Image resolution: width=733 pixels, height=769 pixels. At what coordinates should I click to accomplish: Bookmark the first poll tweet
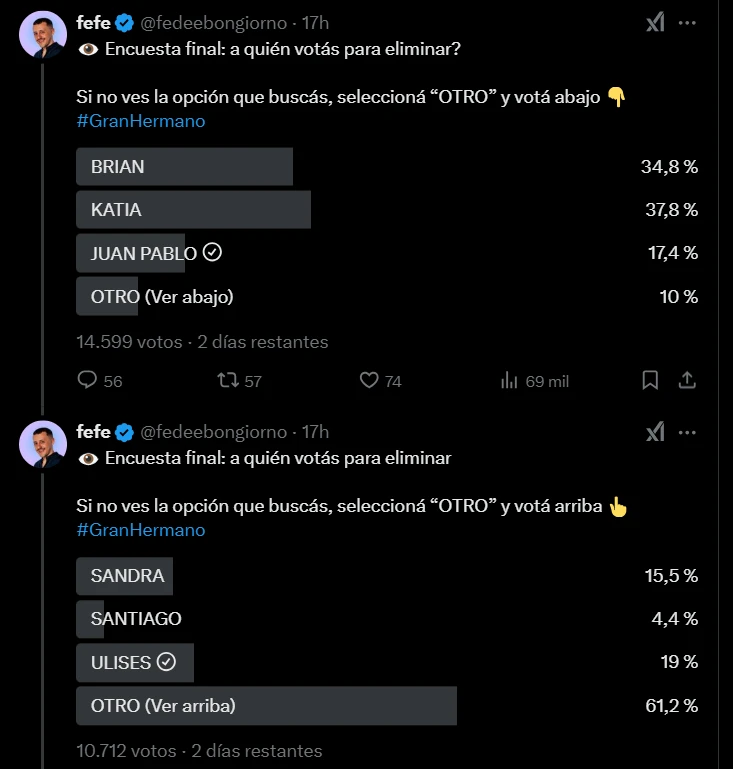click(x=650, y=380)
